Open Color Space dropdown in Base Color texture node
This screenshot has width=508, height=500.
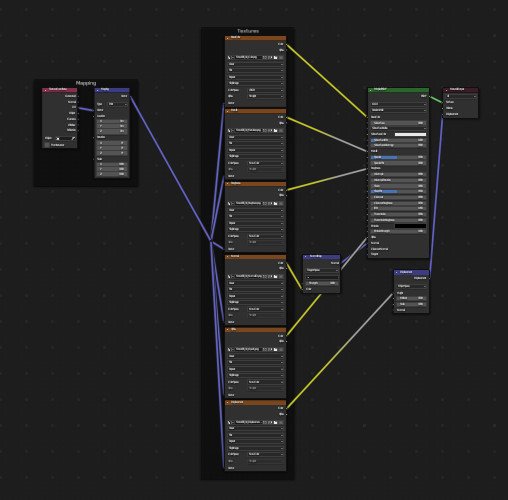pyautogui.click(x=266, y=90)
